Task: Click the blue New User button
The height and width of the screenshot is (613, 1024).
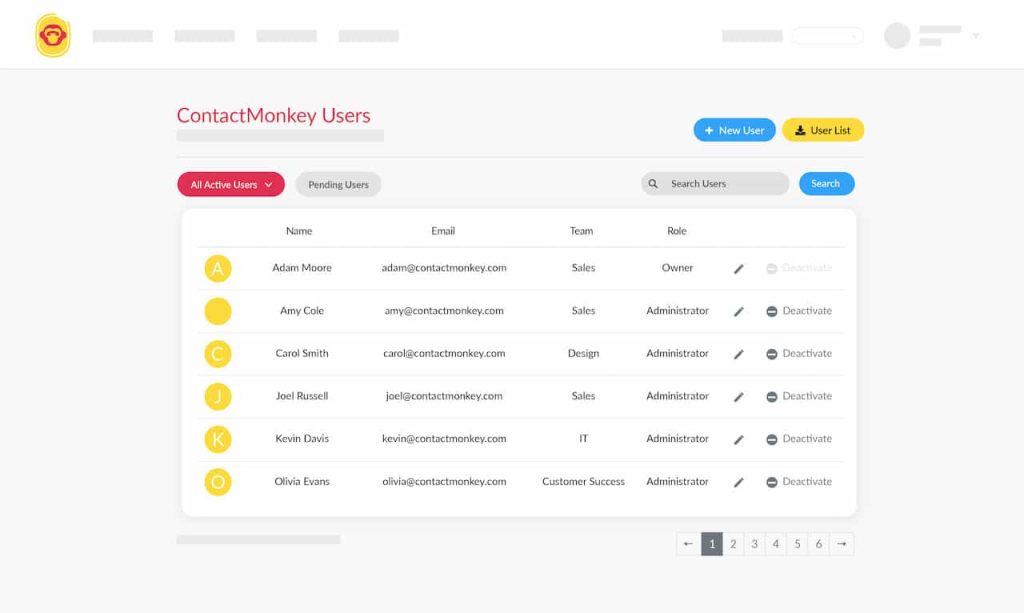Action: (735, 130)
